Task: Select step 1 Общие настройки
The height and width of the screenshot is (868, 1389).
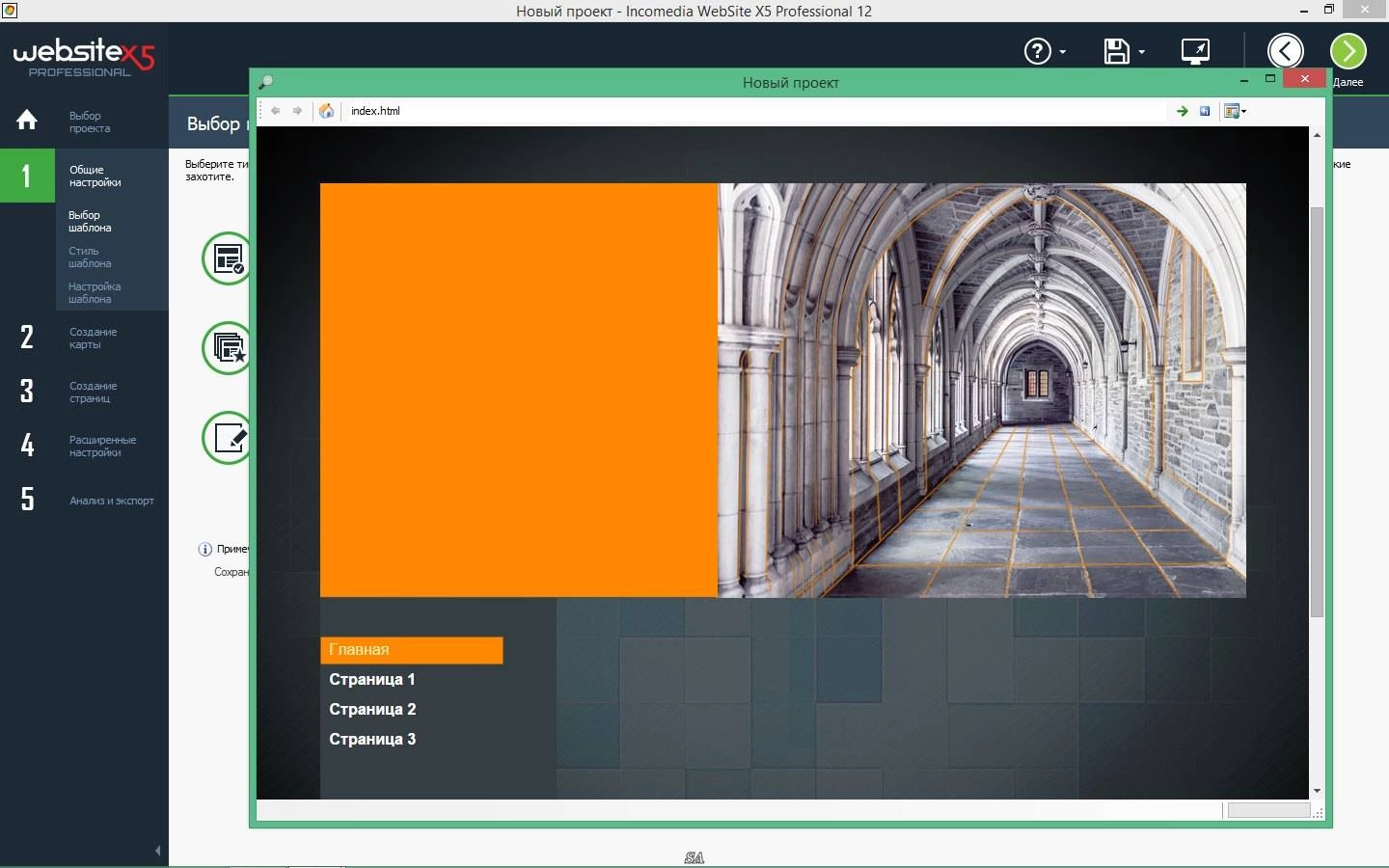Action: (84, 176)
